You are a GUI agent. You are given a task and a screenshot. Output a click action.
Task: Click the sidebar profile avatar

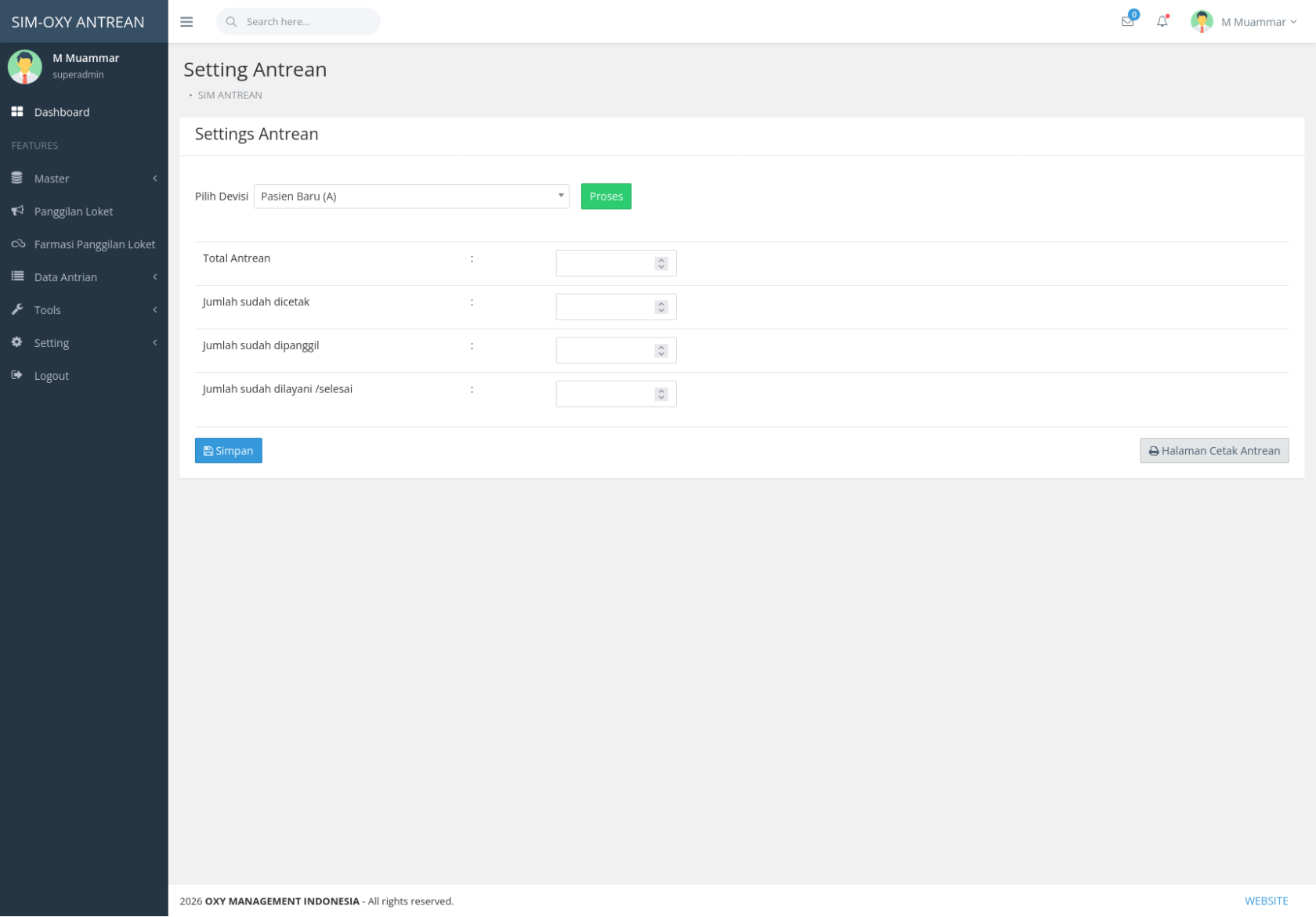pyautogui.click(x=24, y=67)
